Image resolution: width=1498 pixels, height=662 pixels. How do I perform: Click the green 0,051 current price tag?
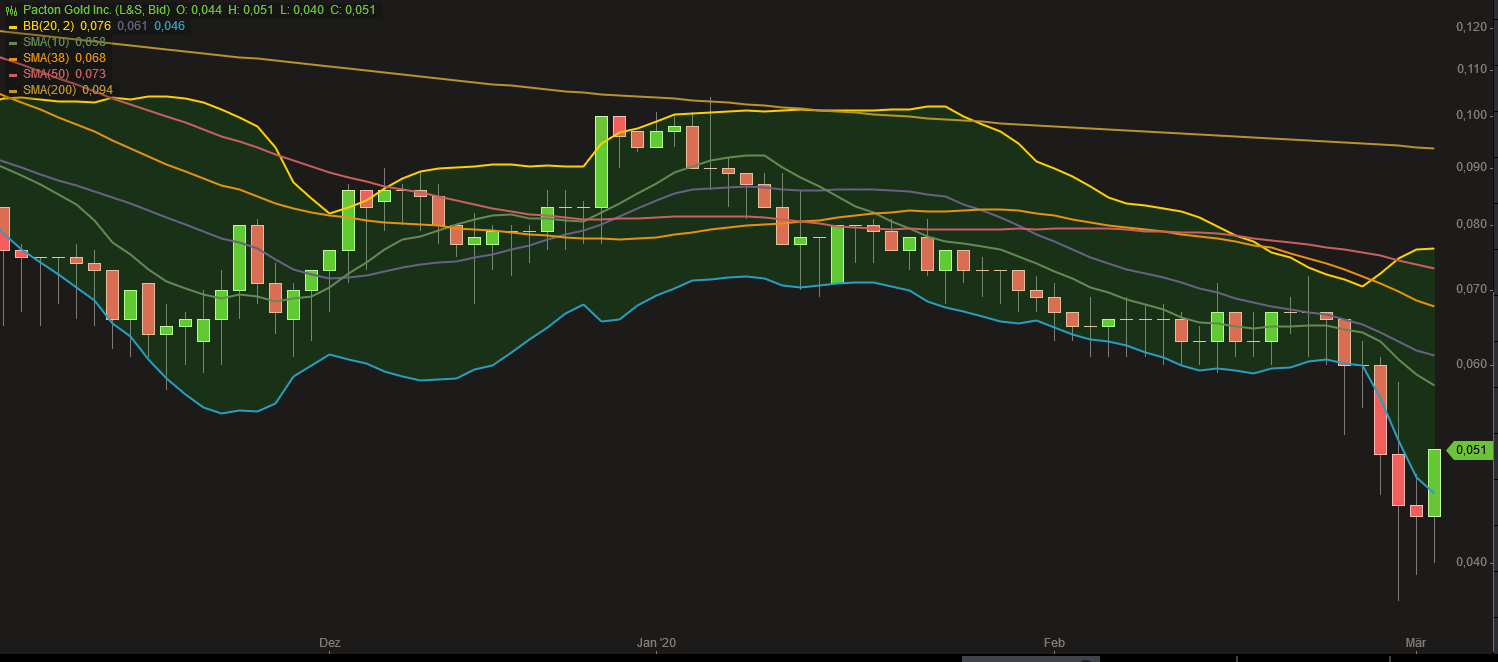tap(1470, 450)
